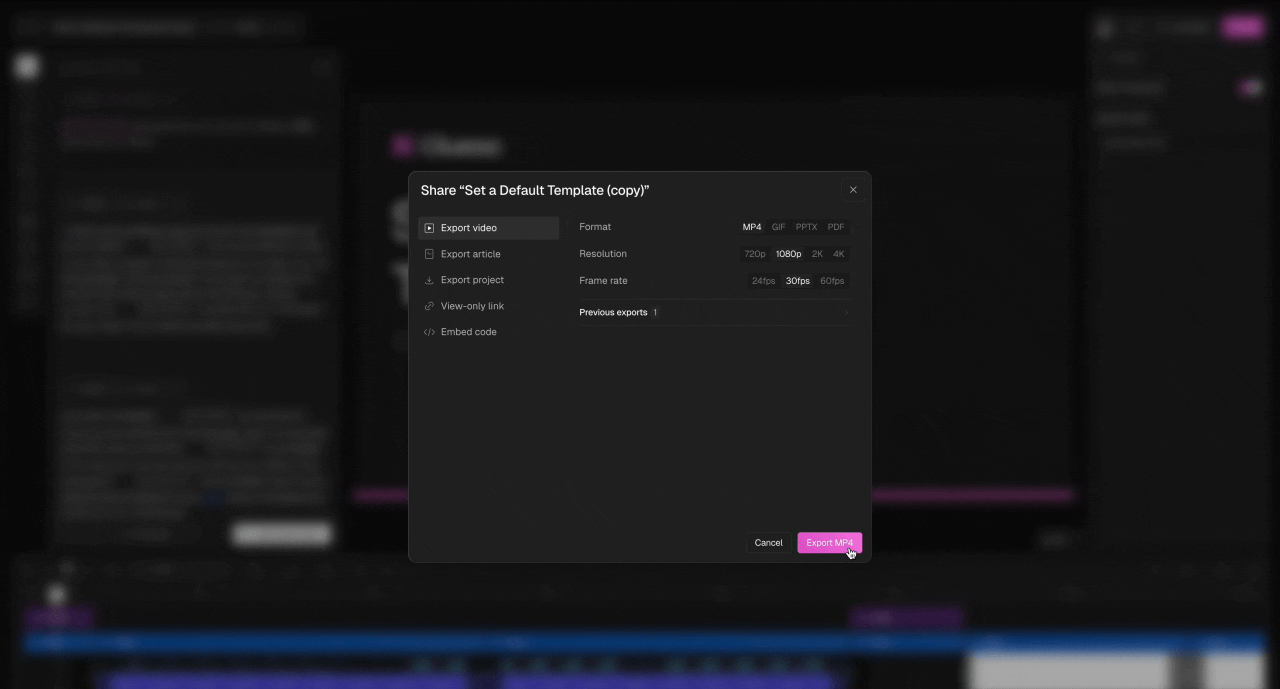The height and width of the screenshot is (689, 1280).
Task: Click the "Resolution" label text
Action: 603,254
